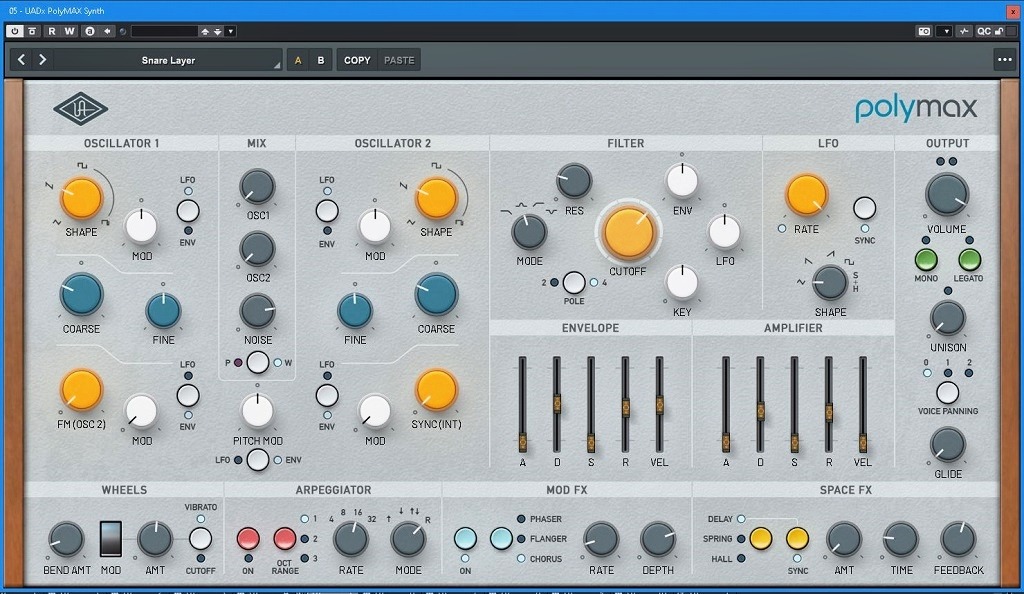The image size is (1024, 594).
Task: Toggle the noise P/W switch
Action: [257, 362]
